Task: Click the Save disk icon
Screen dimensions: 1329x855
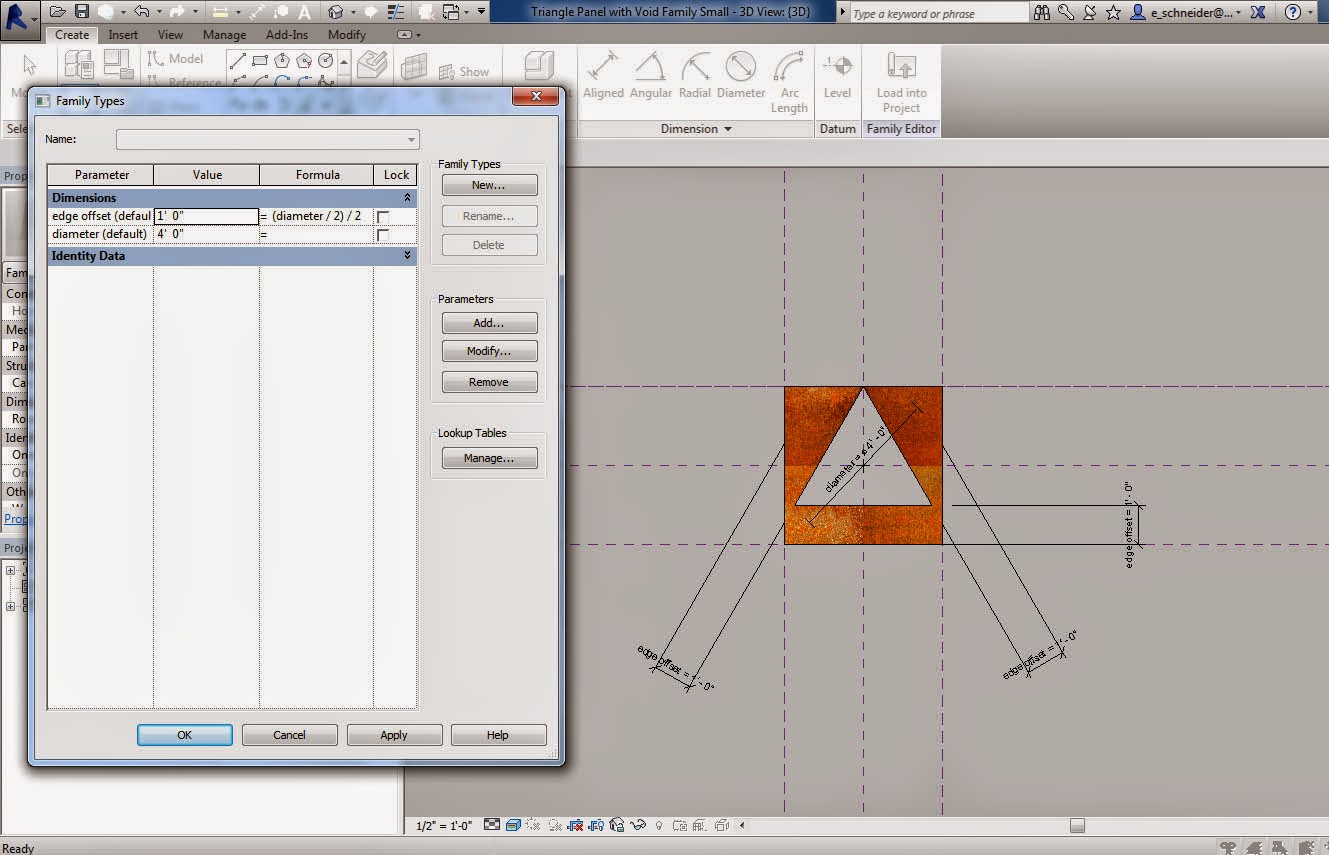Action: coord(82,12)
